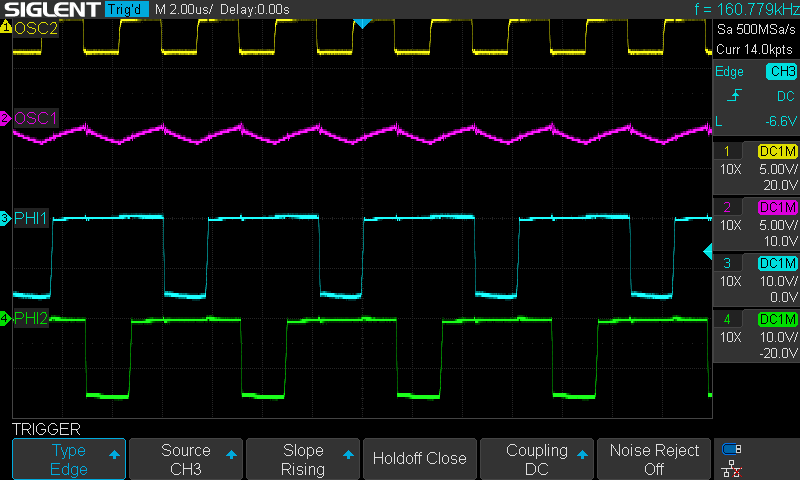Click the PHI1 channel label
This screenshot has height=480, width=800.
pos(31,218)
